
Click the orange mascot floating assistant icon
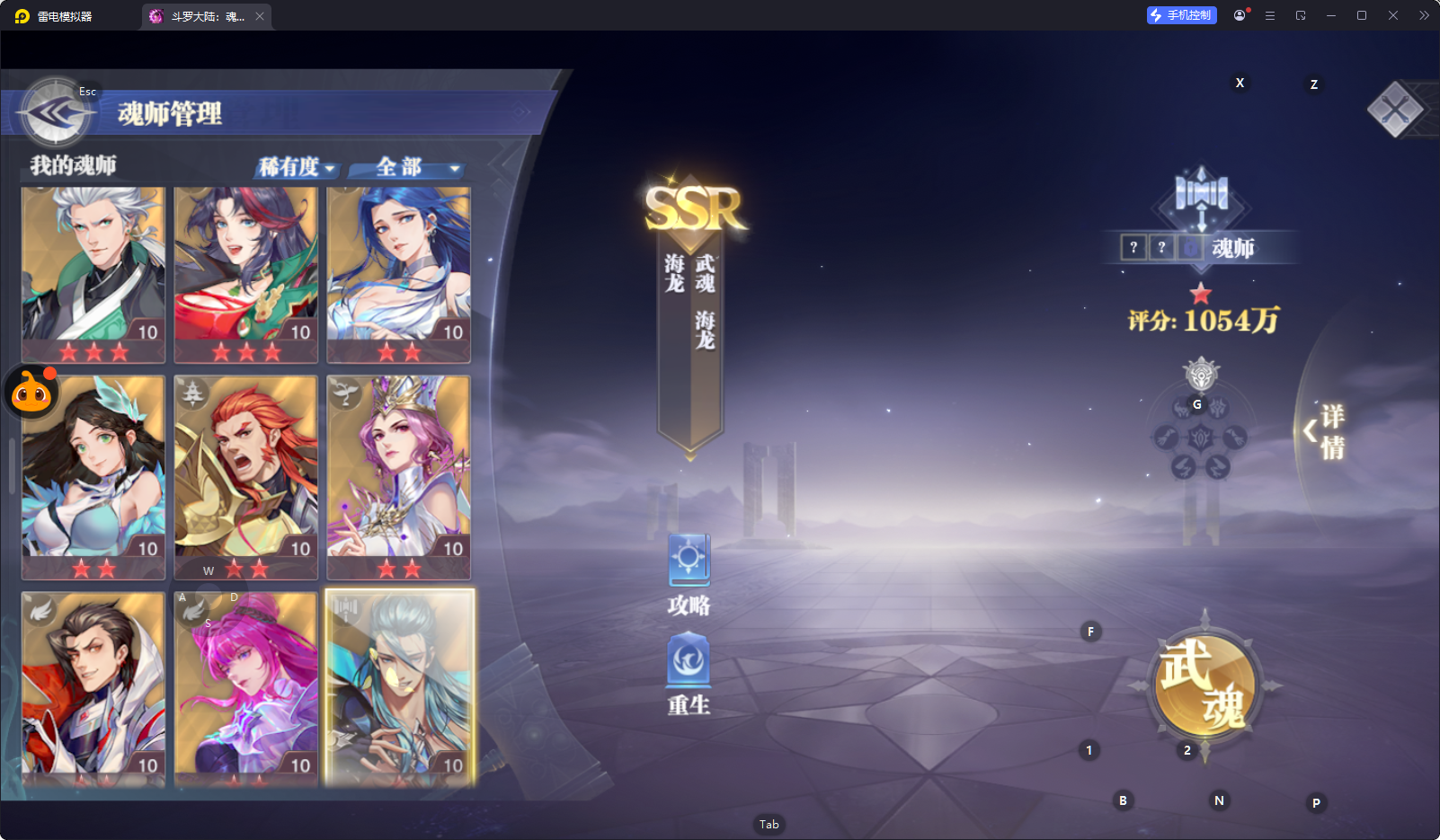(32, 392)
